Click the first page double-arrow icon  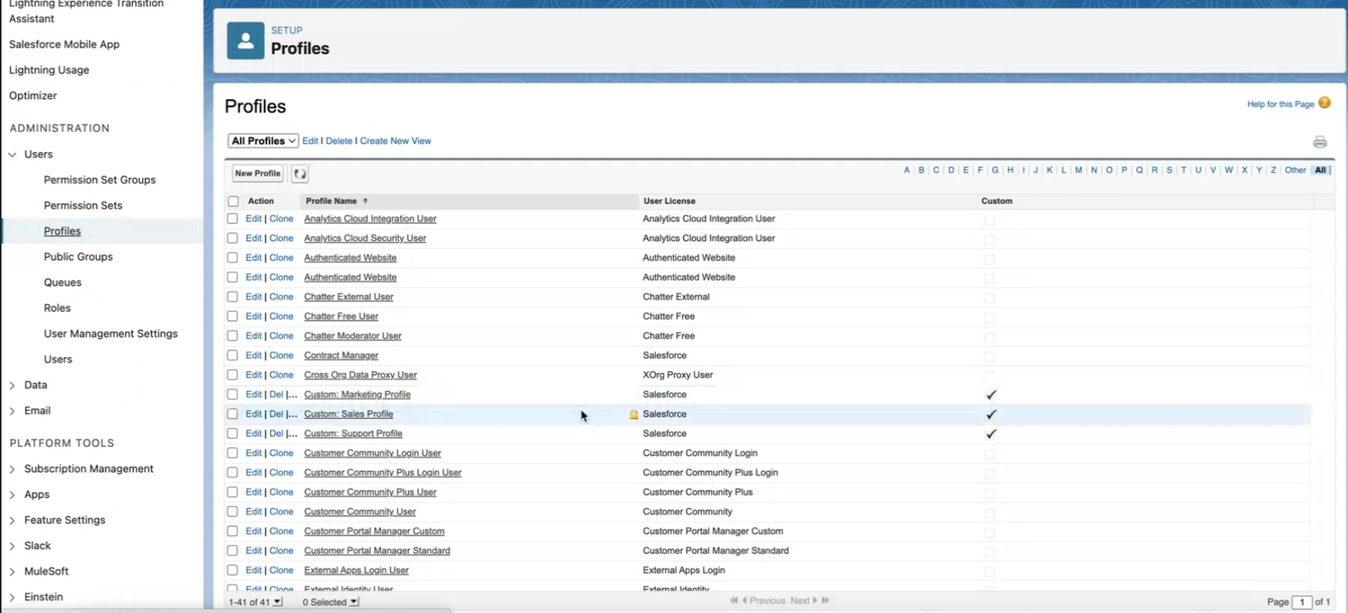[x=734, y=601]
